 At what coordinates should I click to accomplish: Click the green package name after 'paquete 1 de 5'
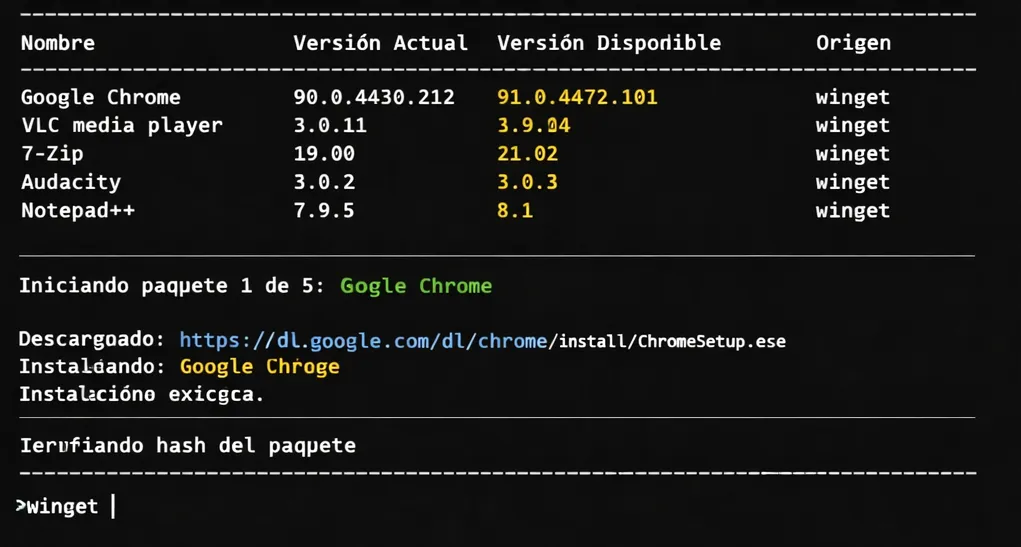tap(416, 286)
